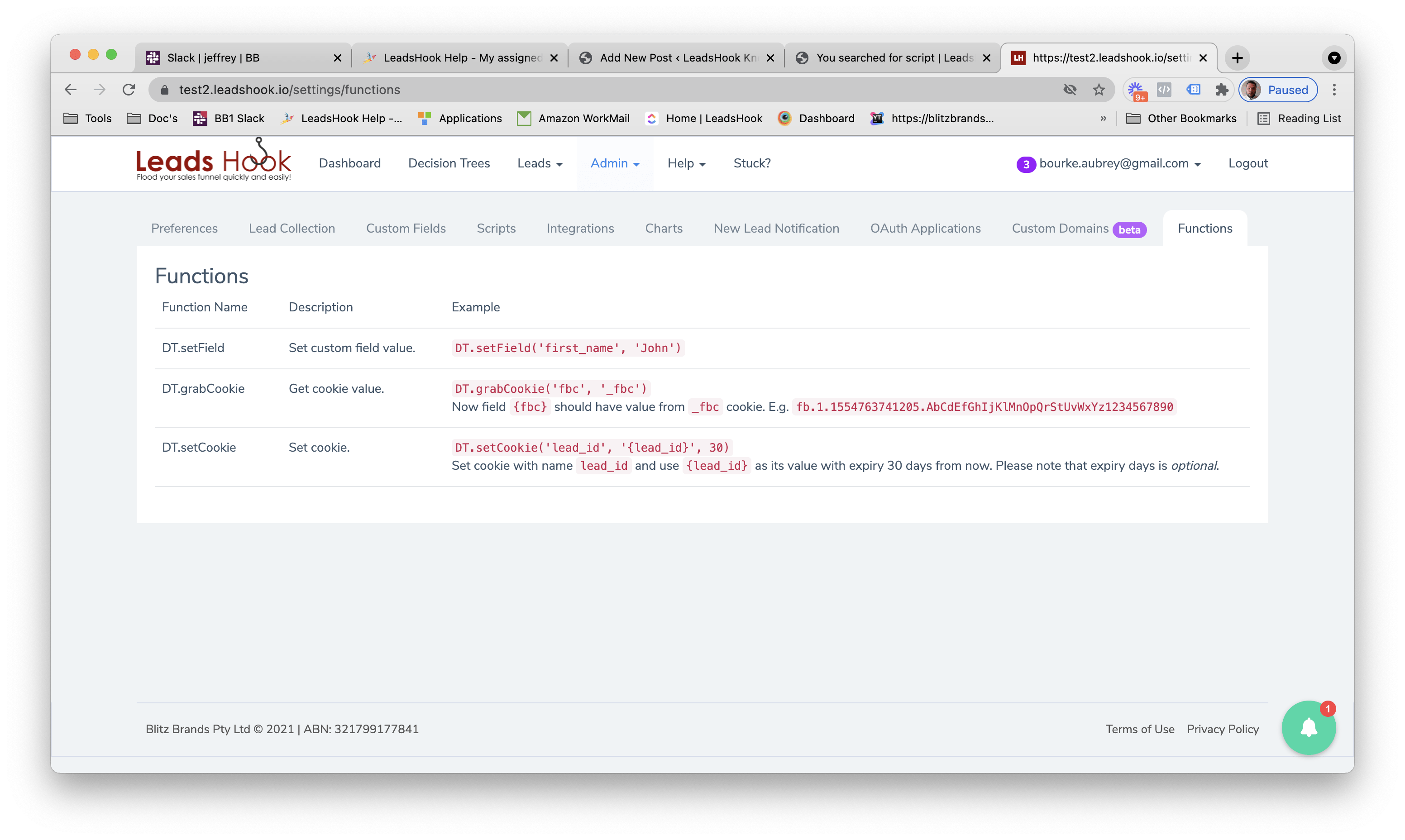
Task: Open the Extensions puzzle-piece icon
Action: coord(1222,90)
